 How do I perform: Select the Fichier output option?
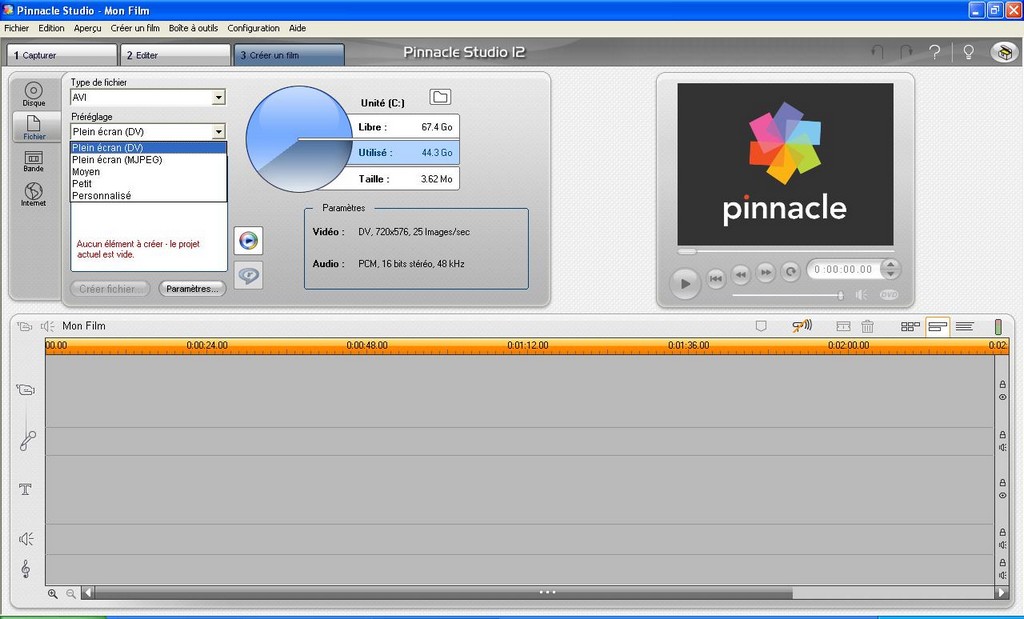point(34,127)
